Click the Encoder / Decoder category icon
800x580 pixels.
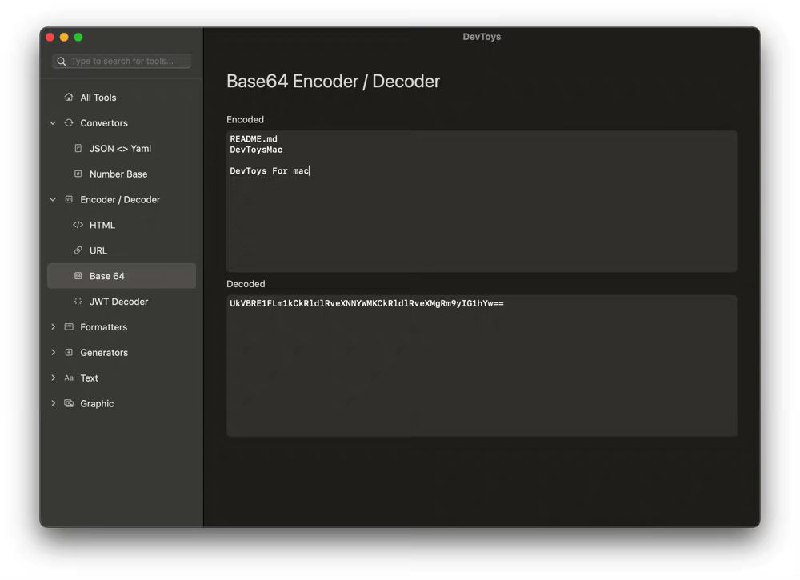coord(69,199)
